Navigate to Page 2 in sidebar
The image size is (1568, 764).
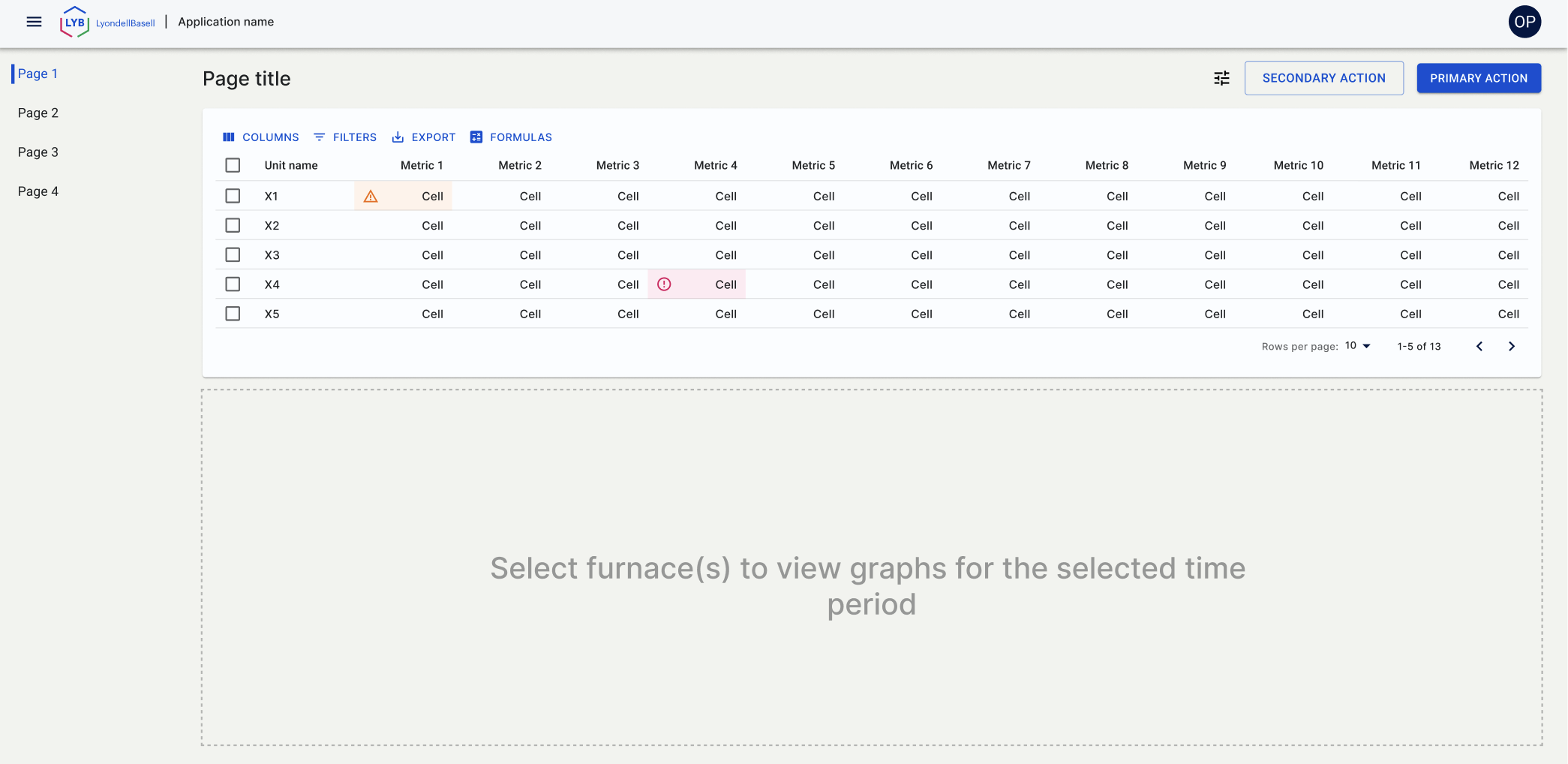[38, 113]
